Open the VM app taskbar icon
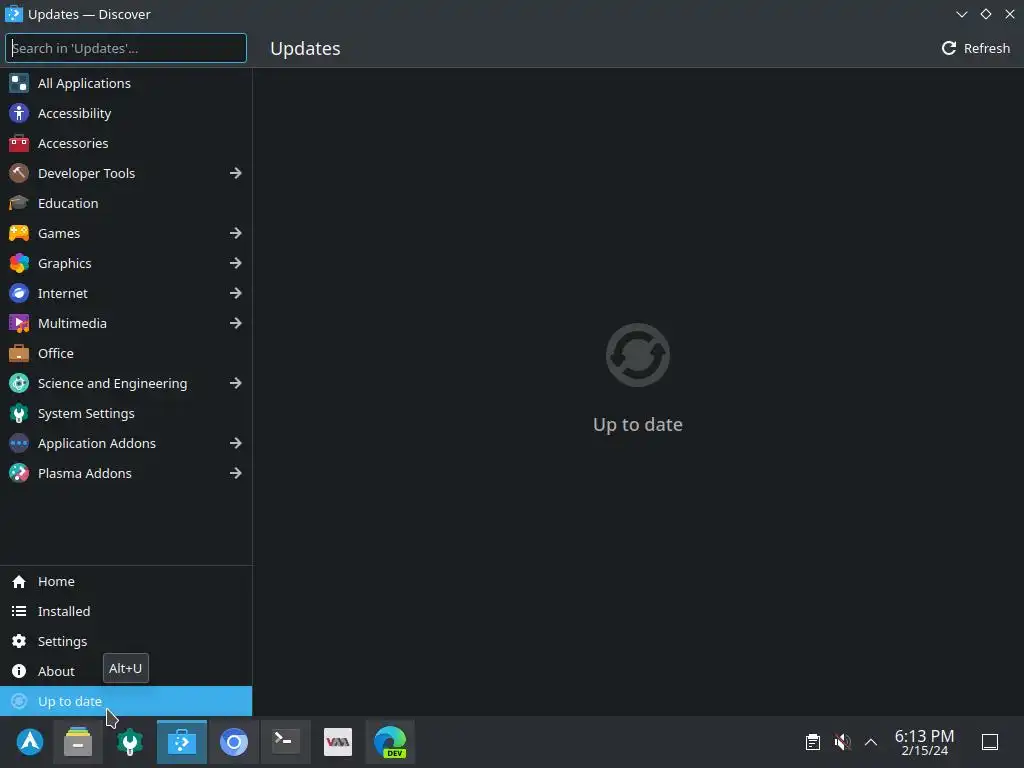The height and width of the screenshot is (768, 1024). (338, 742)
